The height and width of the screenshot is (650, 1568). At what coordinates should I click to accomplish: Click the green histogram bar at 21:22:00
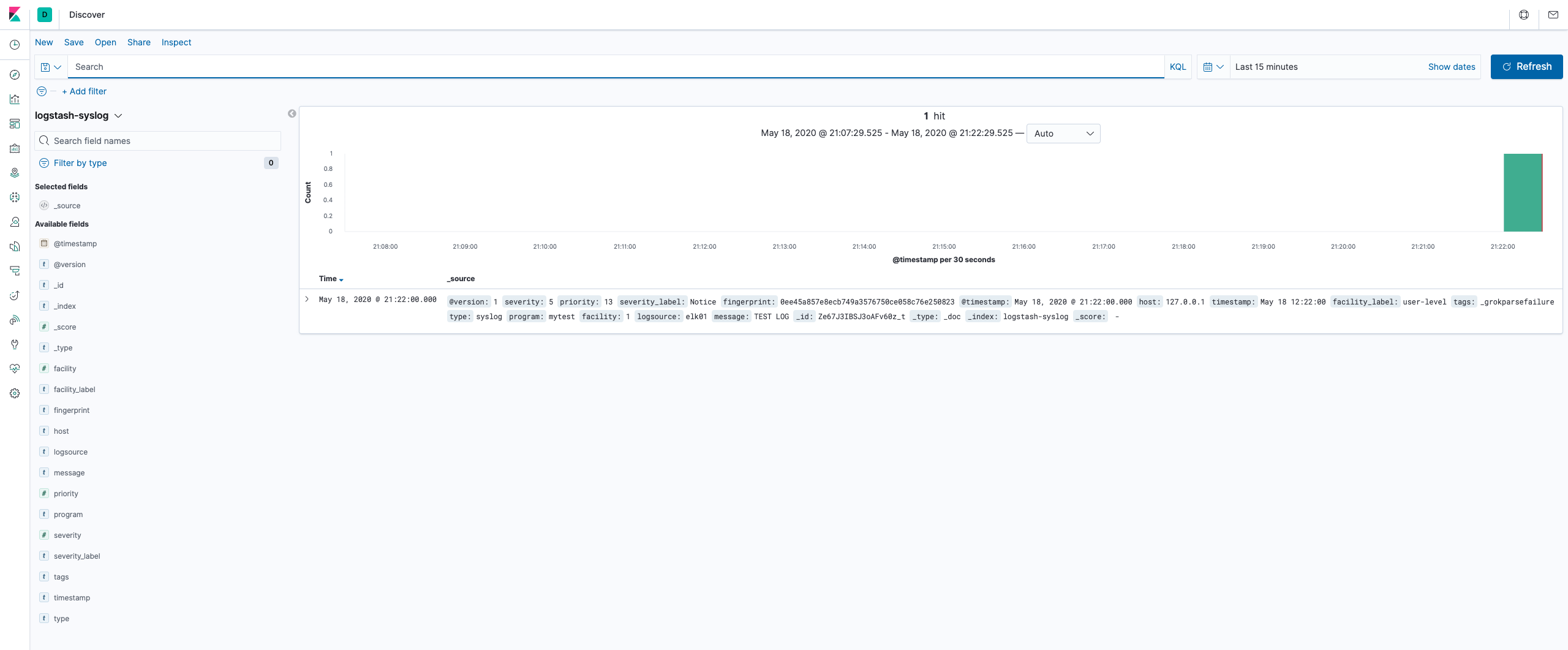tap(1523, 192)
